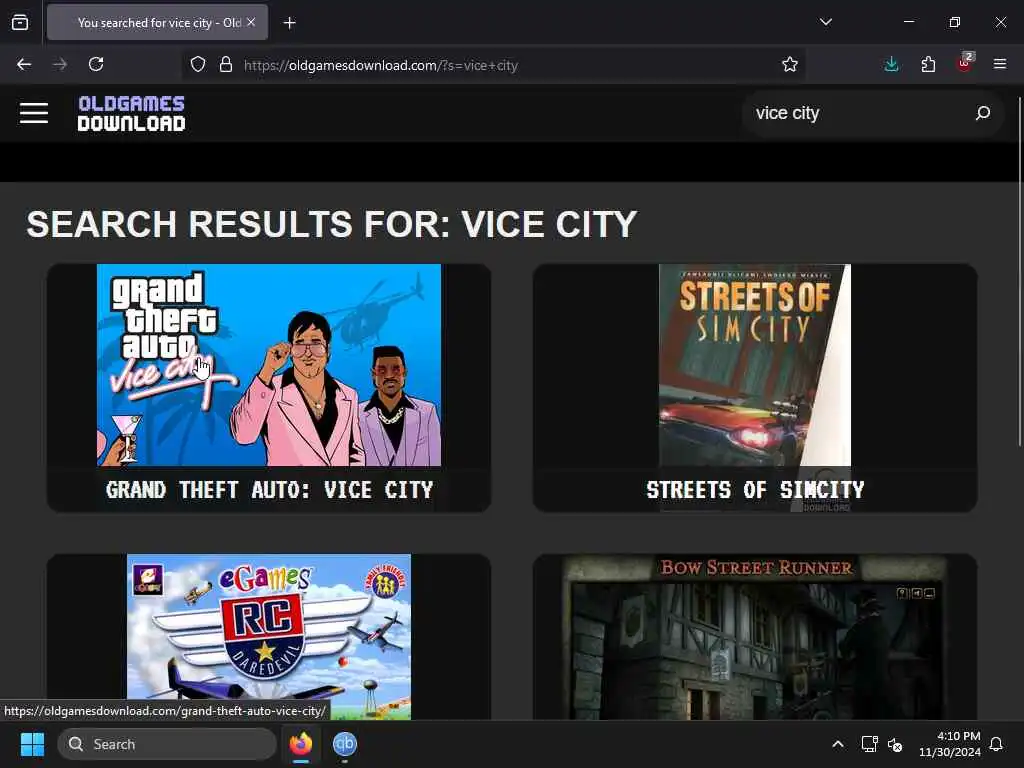Screen dimensions: 1024x768
Task: Open qBittorrent from the taskbar
Action: point(345,744)
